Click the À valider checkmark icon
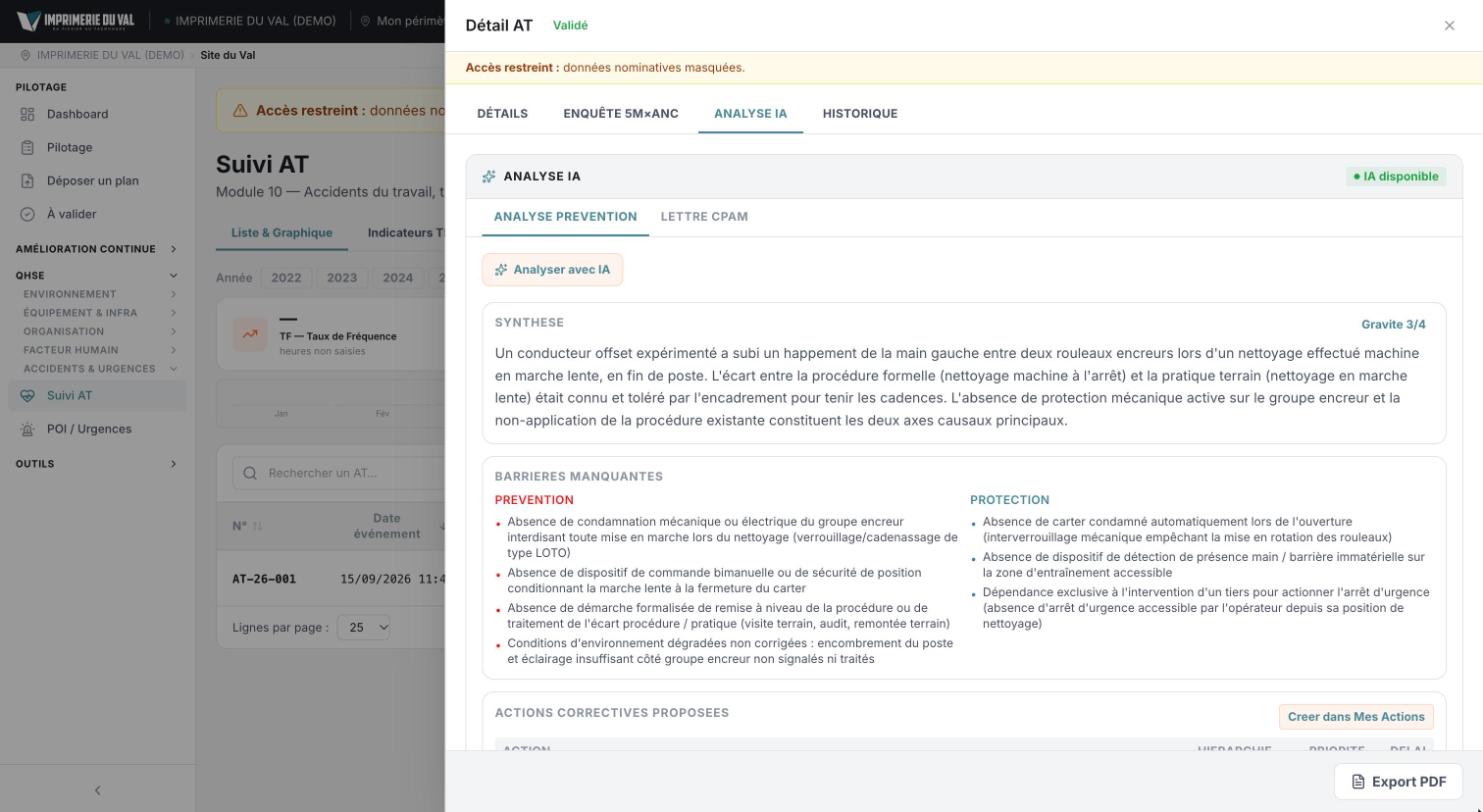The height and width of the screenshot is (812, 1483). pyautogui.click(x=27, y=214)
